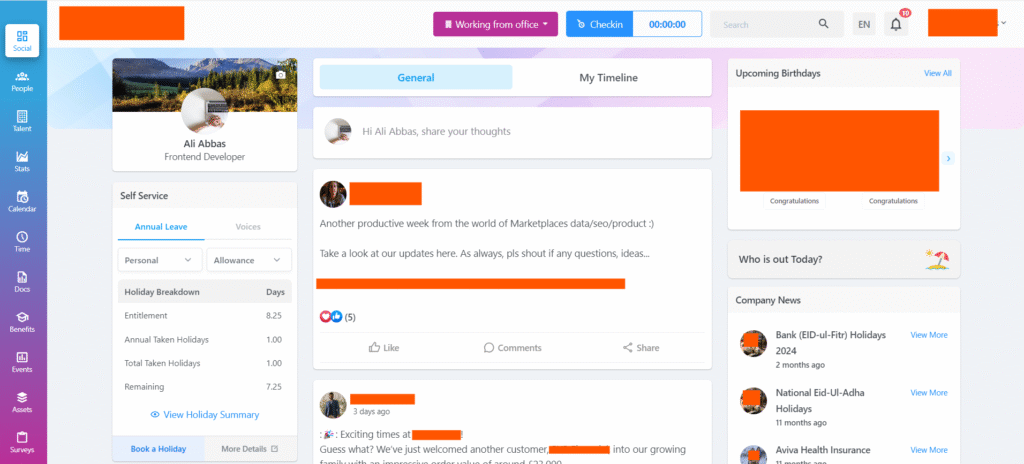This screenshot has height=464, width=1024.
Task: Open the Working from office dropdown
Action: click(496, 24)
